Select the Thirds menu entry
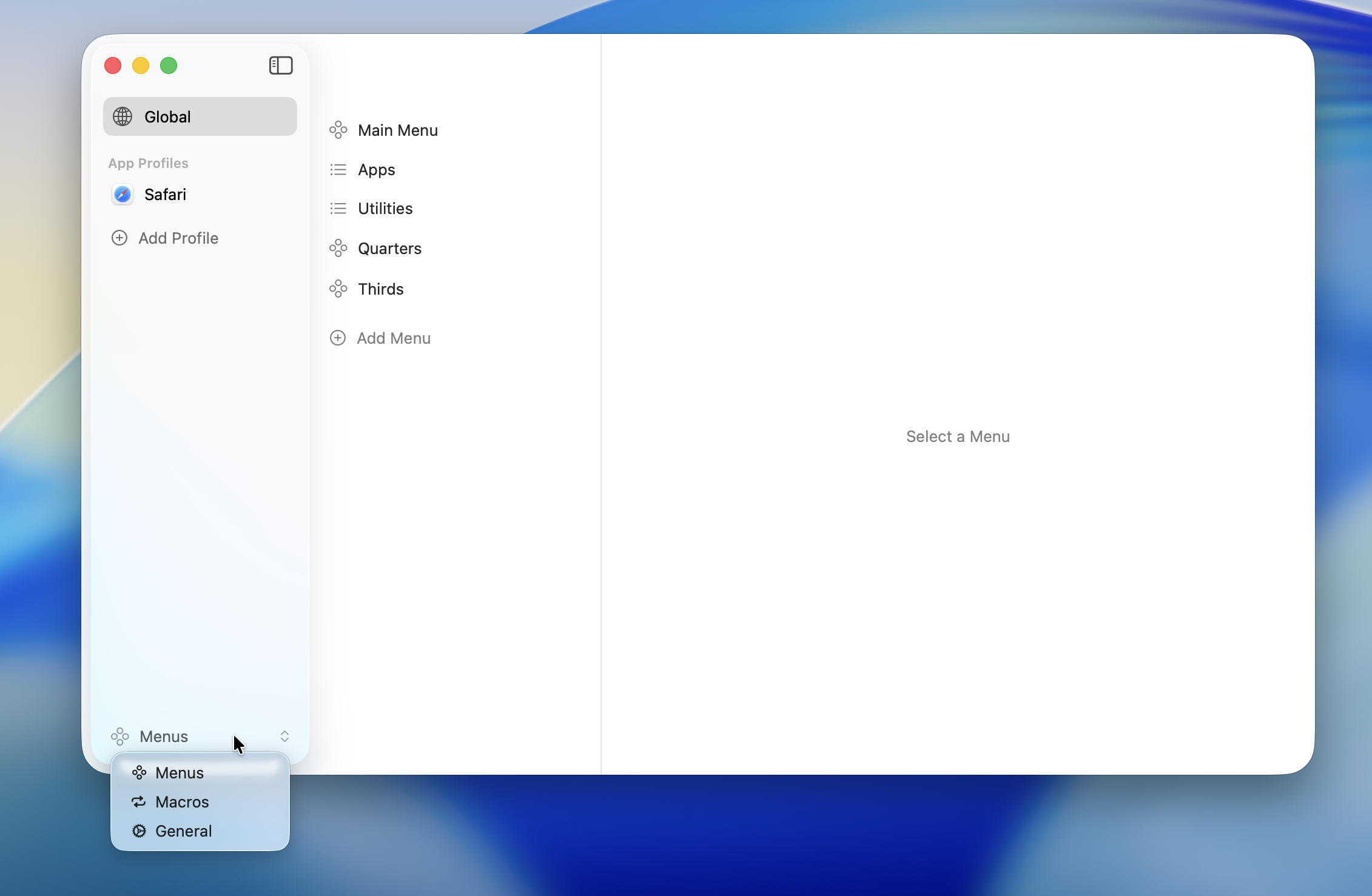 coord(380,289)
